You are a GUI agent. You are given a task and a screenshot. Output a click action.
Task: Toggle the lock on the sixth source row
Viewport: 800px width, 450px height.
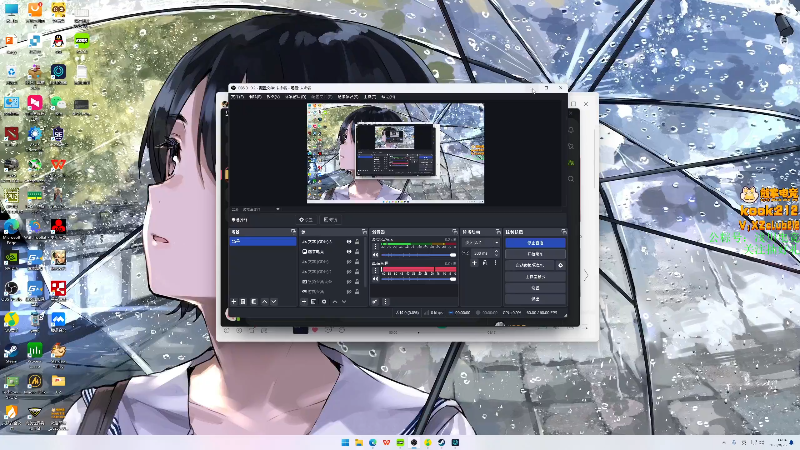pos(357,292)
